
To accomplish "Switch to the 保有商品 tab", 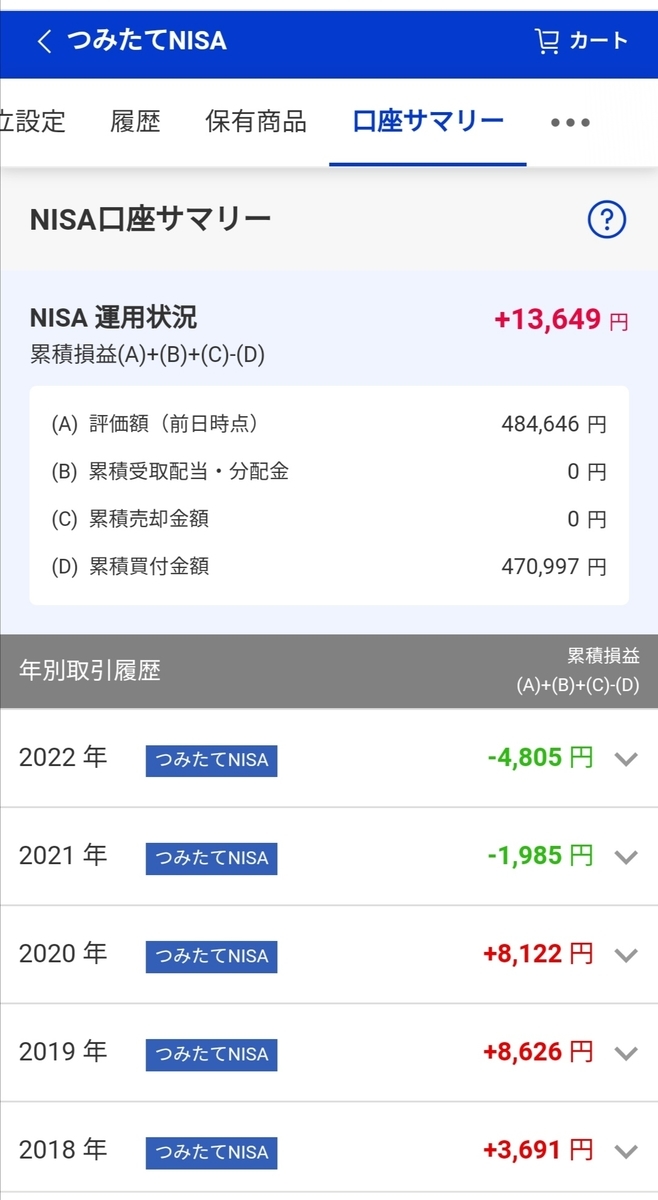I will [x=256, y=122].
